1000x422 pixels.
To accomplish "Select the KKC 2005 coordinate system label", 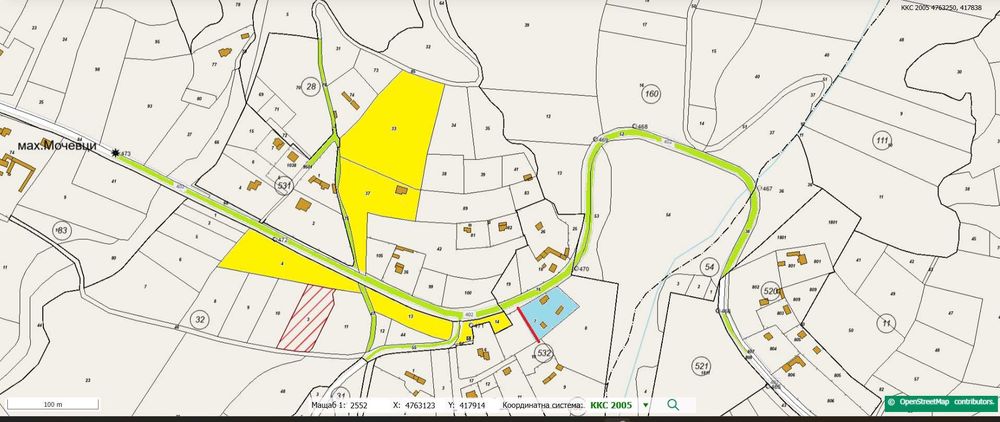I will pyautogui.click(x=611, y=405).
